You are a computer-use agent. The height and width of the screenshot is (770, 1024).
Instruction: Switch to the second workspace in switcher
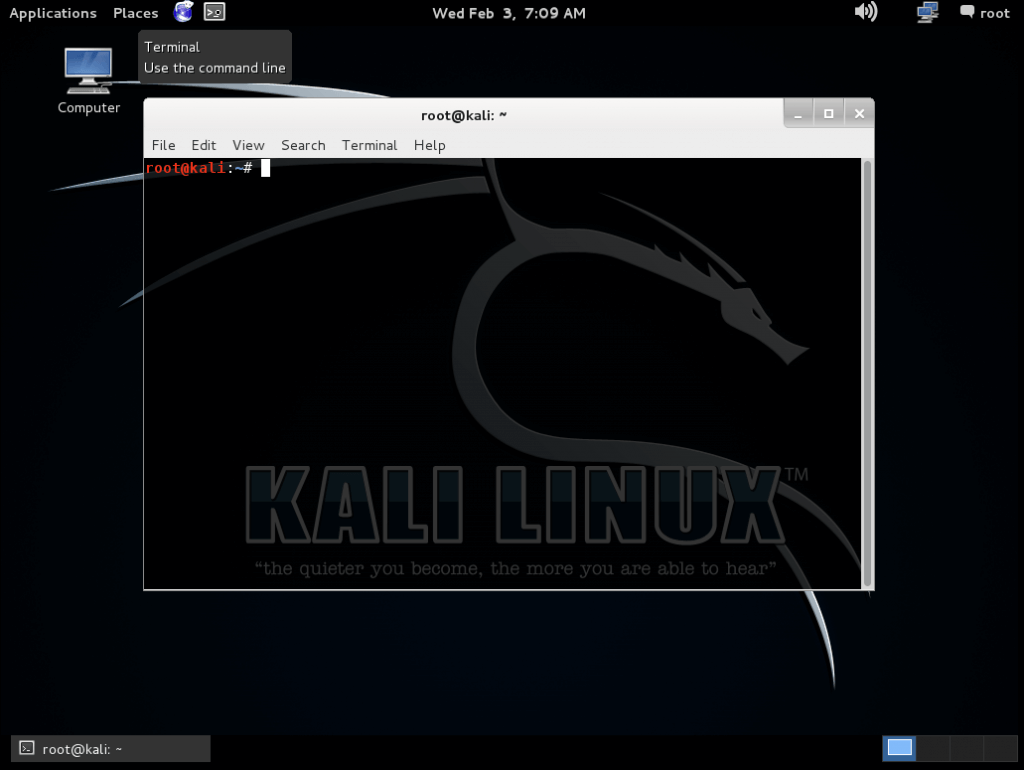pyautogui.click(x=933, y=747)
